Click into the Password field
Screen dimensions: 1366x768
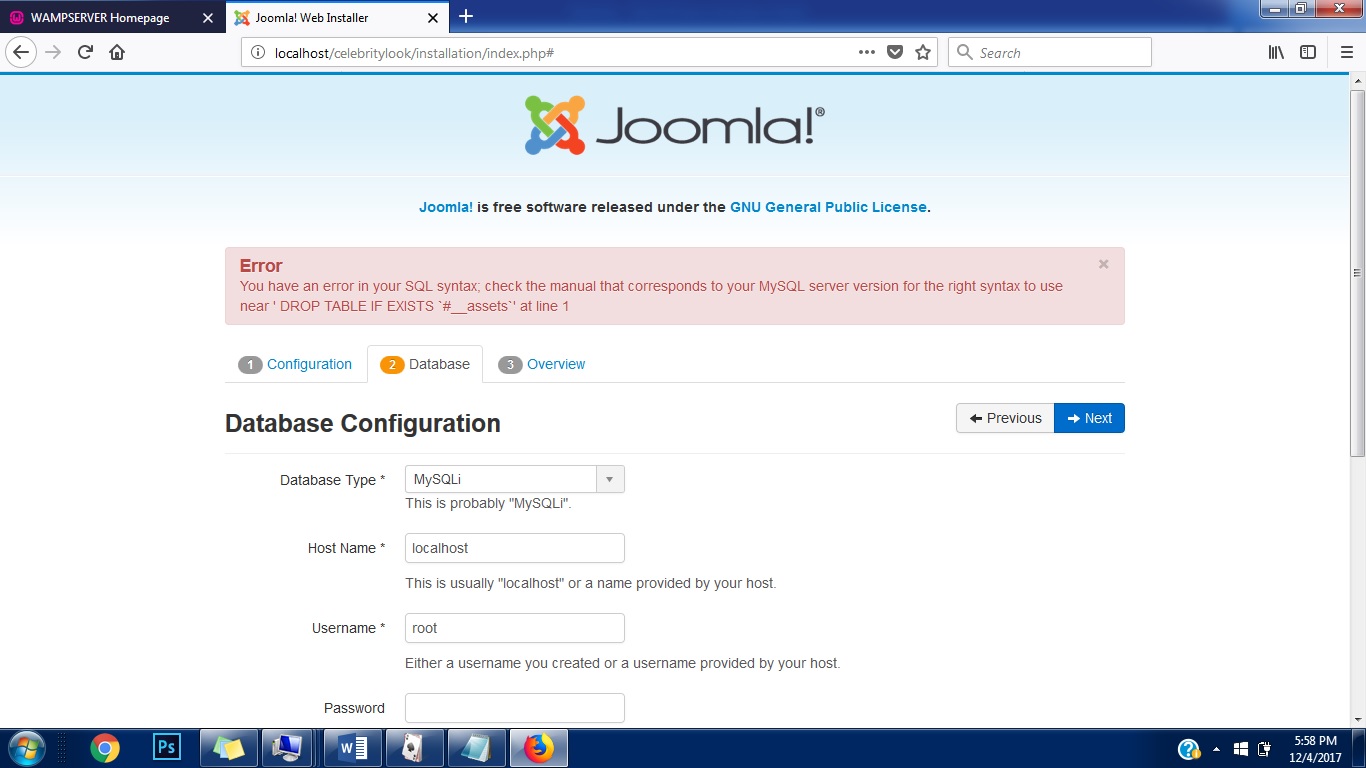pyautogui.click(x=515, y=708)
